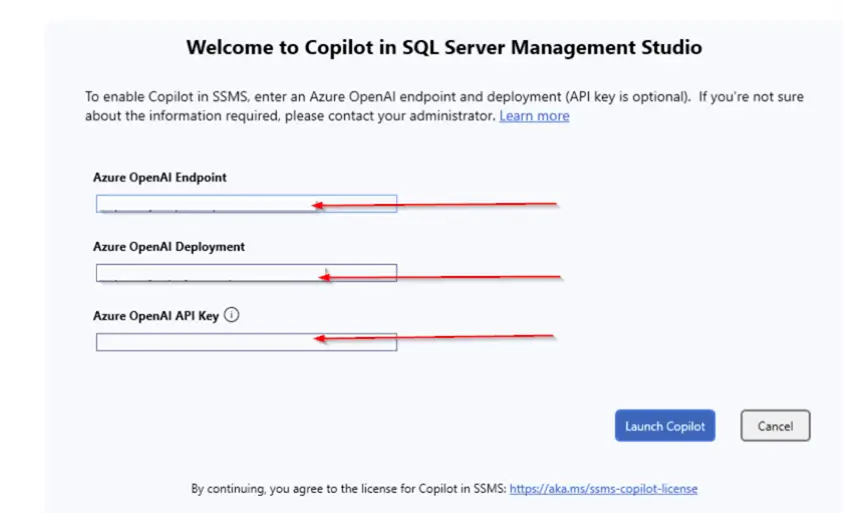Click the 'Welcome to Copilot in SQL Server Management Studio' heading
This screenshot has height=513, width=843.
(x=444, y=47)
